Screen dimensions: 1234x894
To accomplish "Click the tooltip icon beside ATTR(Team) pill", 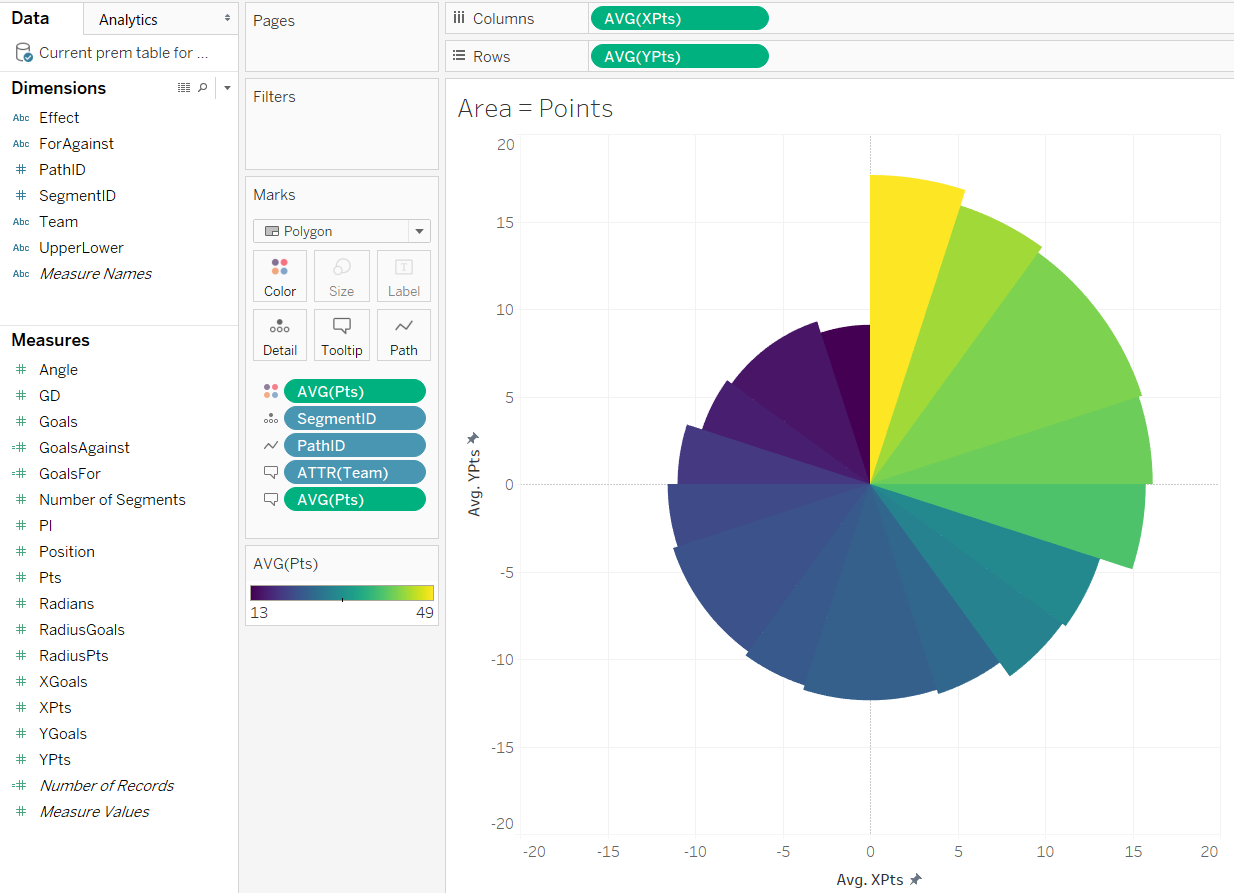I will click(270, 472).
